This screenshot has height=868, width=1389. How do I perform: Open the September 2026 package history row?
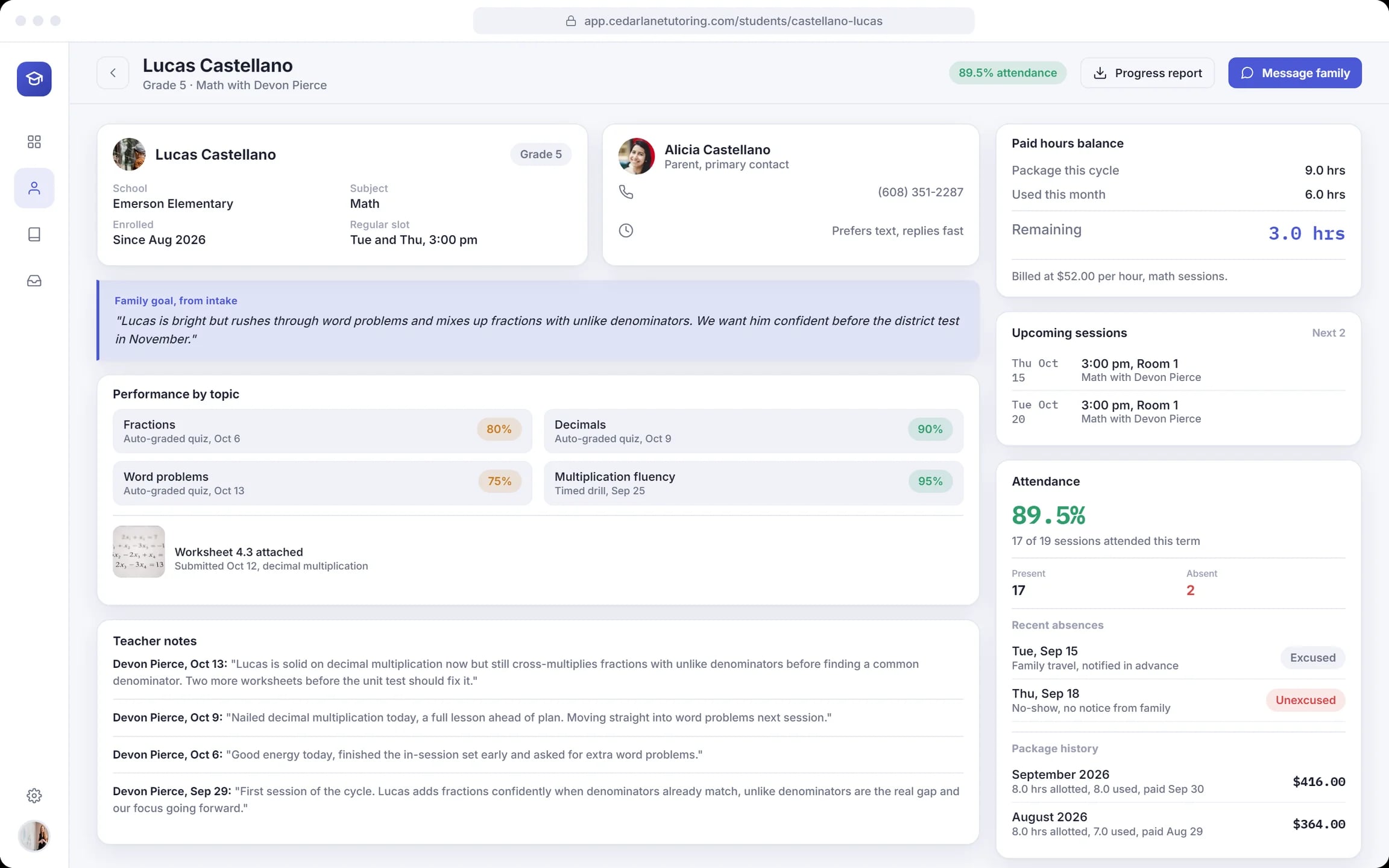click(x=1178, y=781)
